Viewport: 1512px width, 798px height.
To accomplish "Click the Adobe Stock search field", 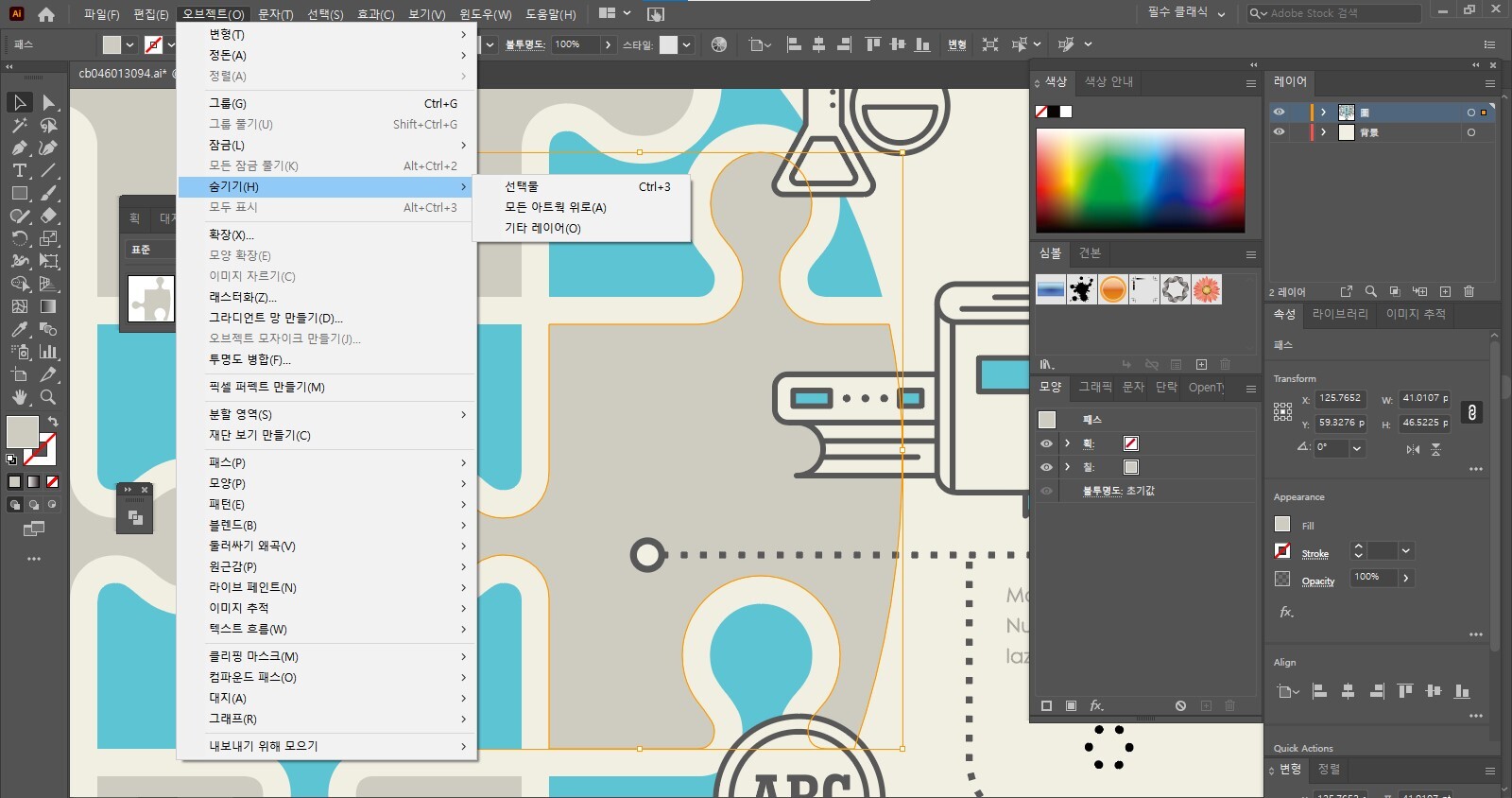I will [x=1342, y=13].
